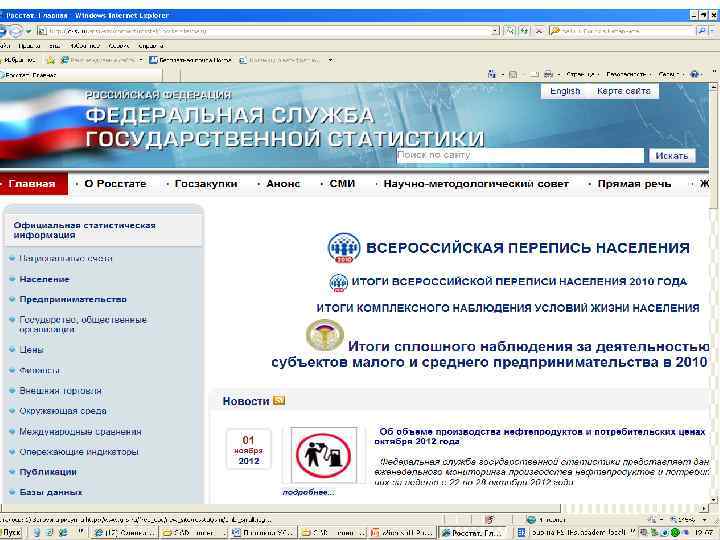The height and width of the screenshot is (540, 720).
Task: Open the О Росстате navigation item
Action: tap(115, 184)
